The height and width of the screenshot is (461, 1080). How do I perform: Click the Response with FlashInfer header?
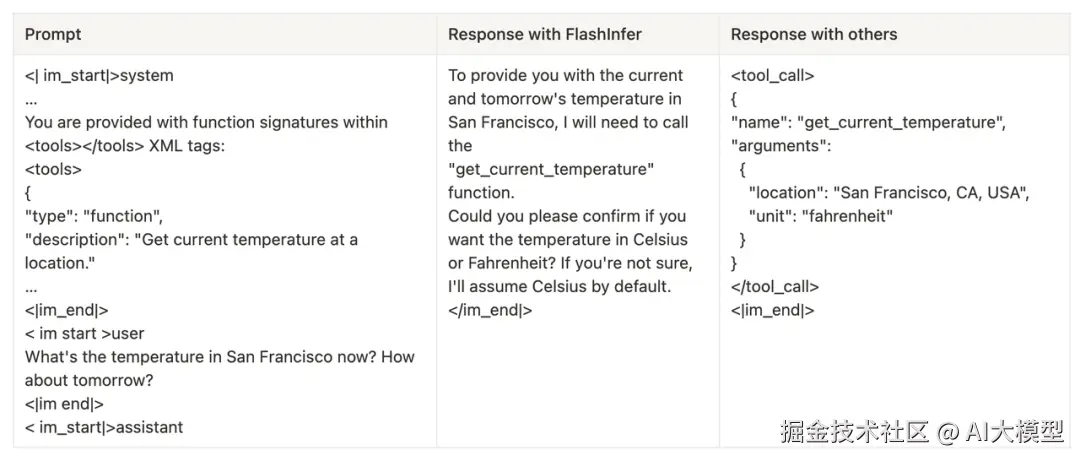coord(545,34)
